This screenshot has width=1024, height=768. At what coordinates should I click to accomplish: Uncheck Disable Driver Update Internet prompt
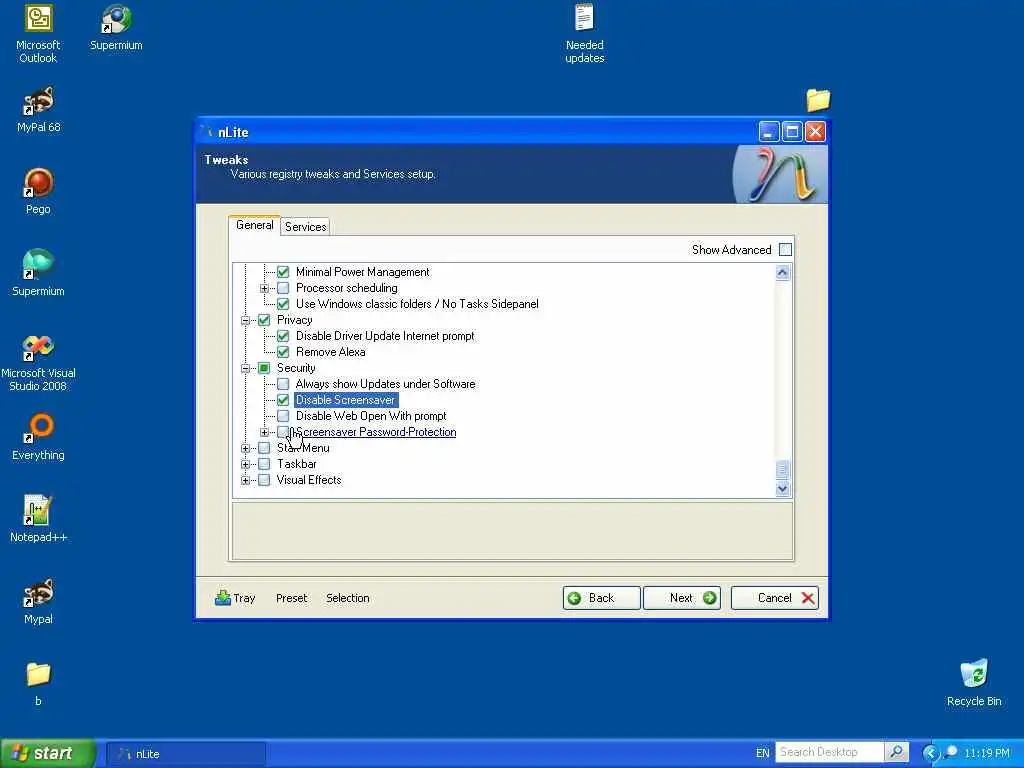283,336
